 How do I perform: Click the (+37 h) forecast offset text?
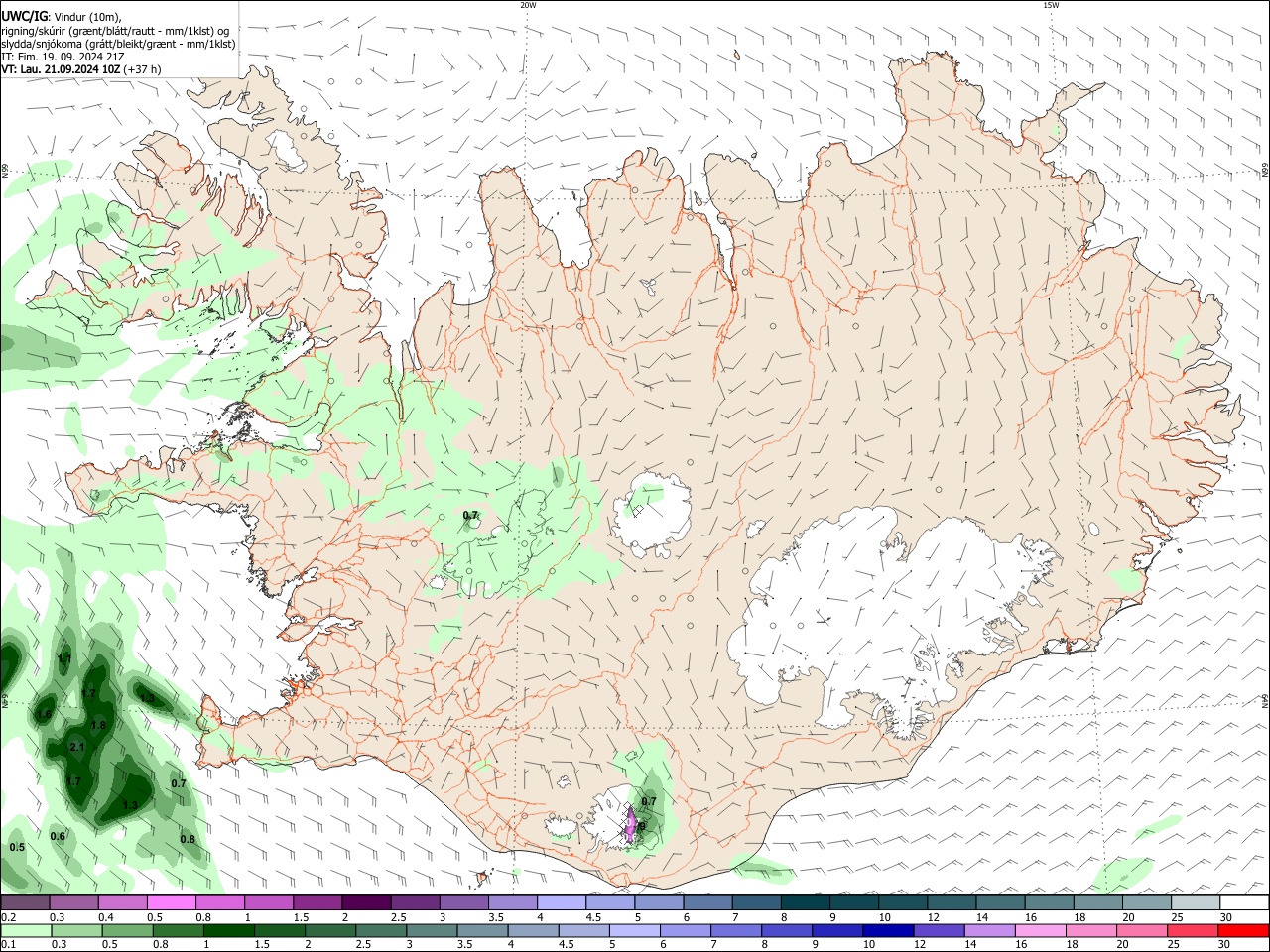point(143,69)
